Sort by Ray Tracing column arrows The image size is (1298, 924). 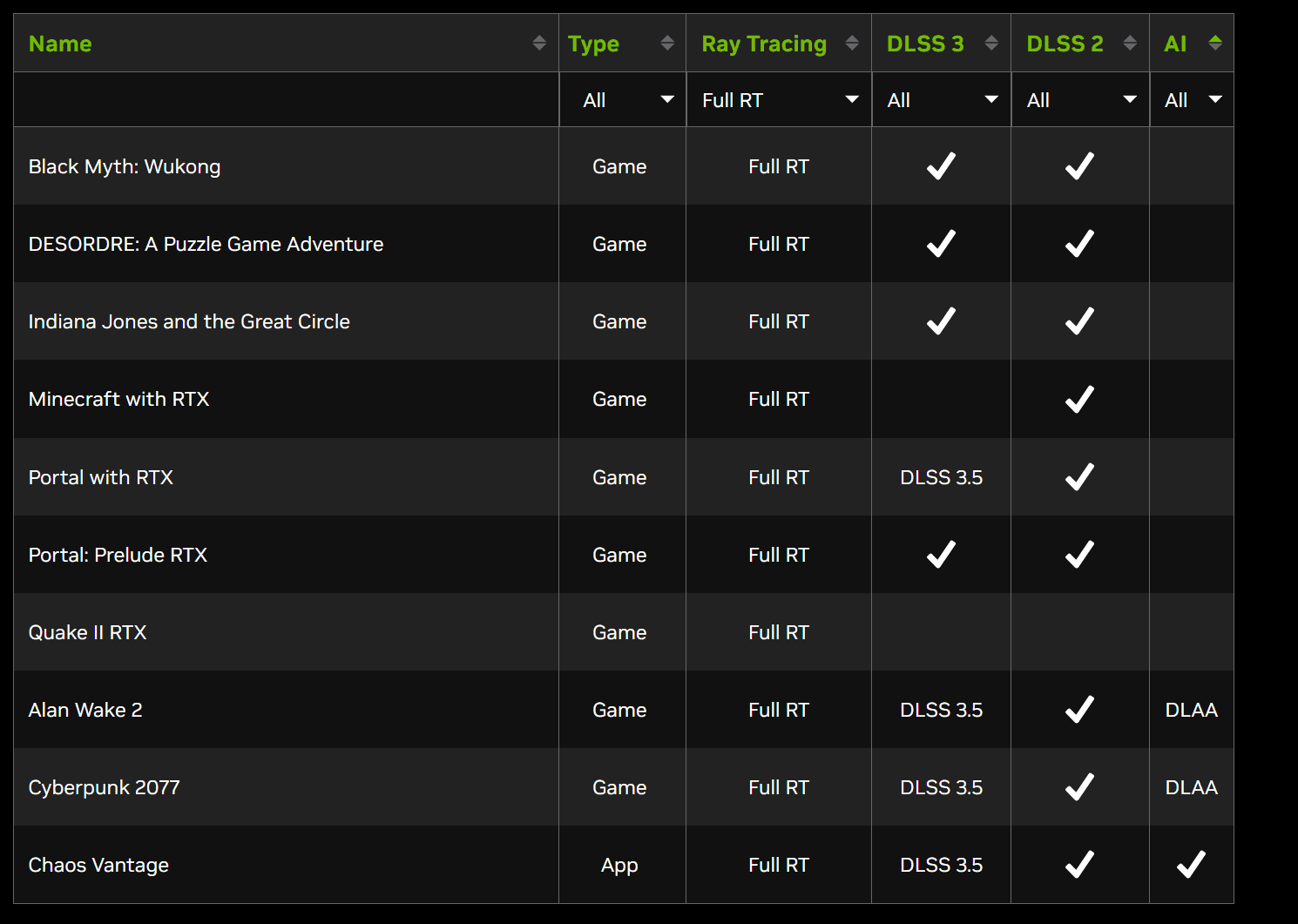[852, 43]
